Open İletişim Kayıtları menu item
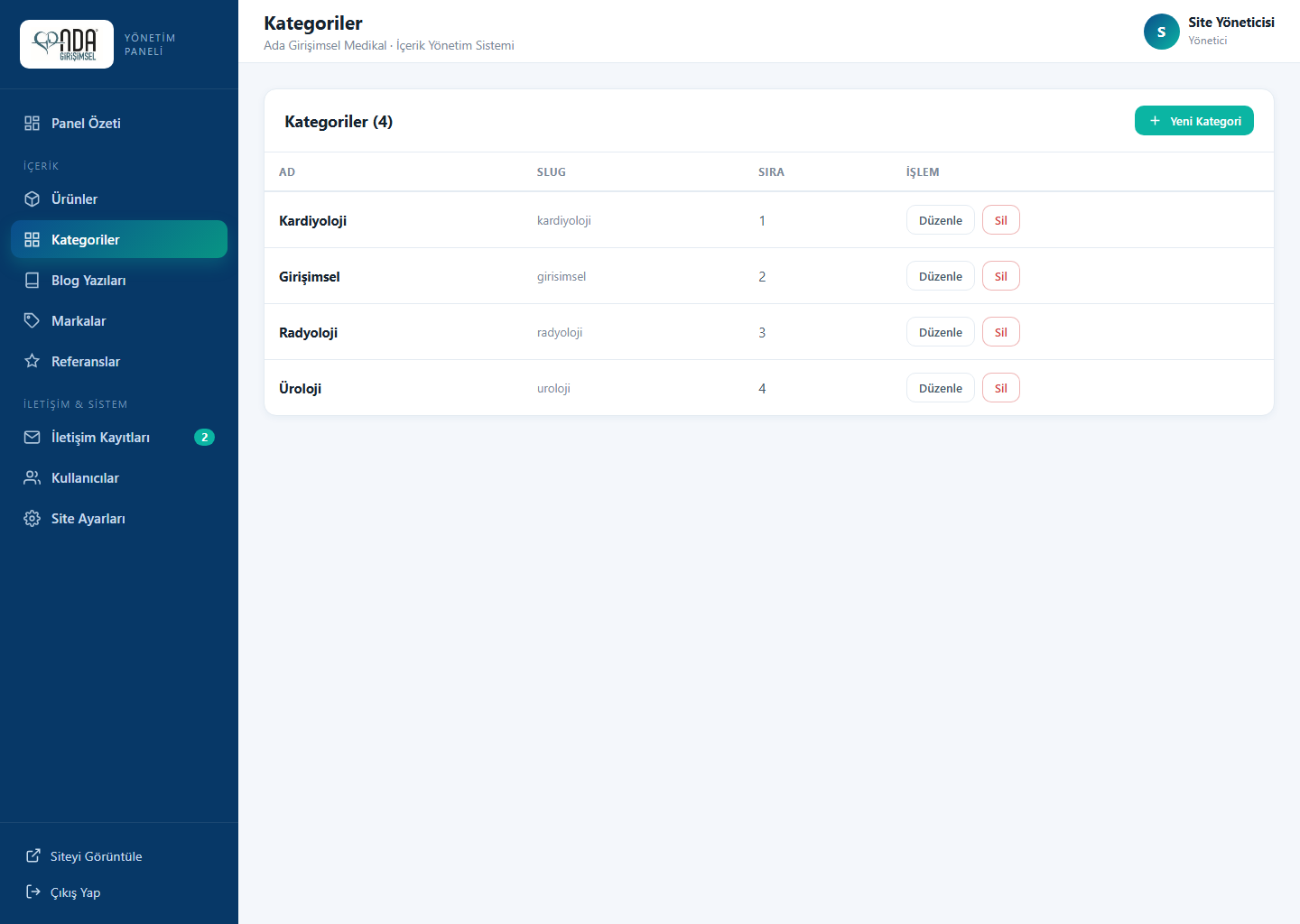This screenshot has width=1300, height=924. click(x=119, y=438)
